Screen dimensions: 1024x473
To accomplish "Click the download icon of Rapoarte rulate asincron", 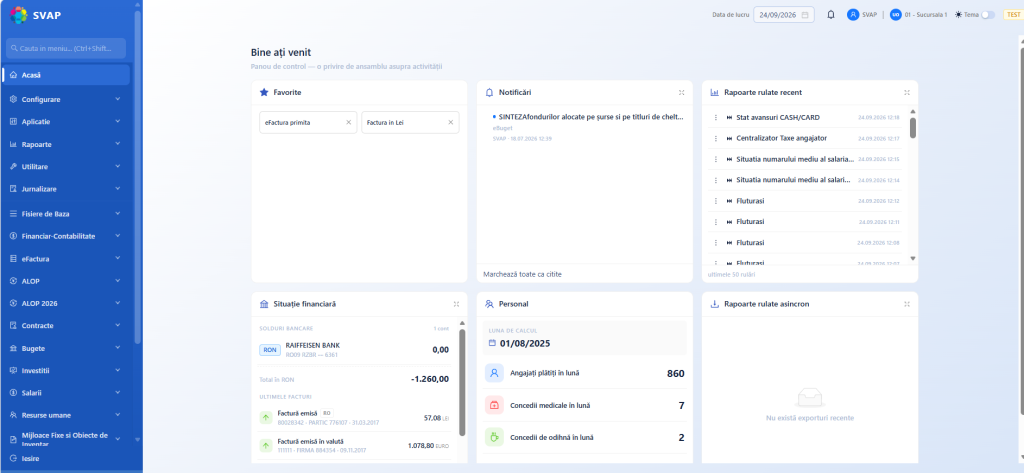I will [714, 304].
